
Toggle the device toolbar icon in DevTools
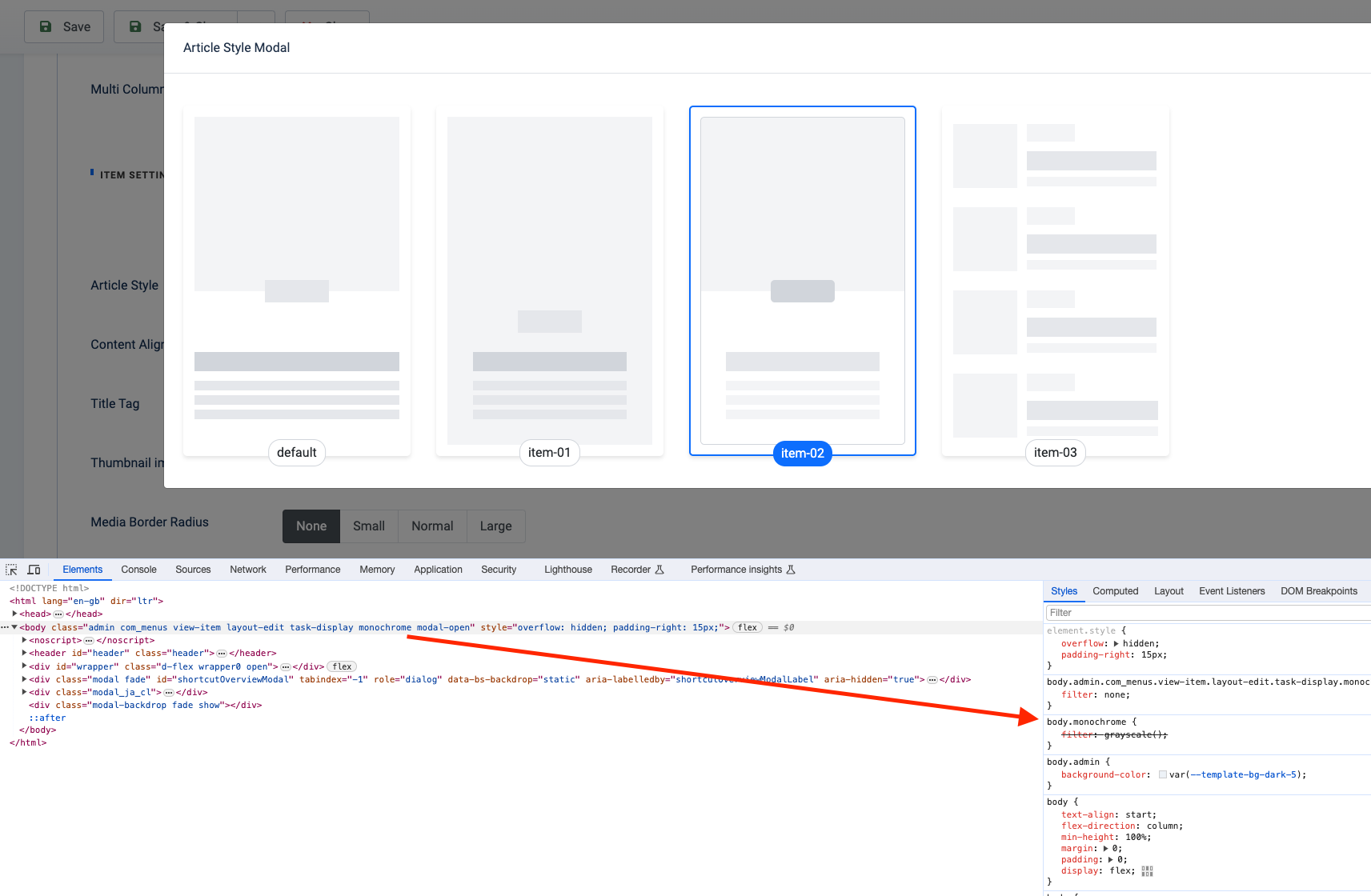pos(34,570)
